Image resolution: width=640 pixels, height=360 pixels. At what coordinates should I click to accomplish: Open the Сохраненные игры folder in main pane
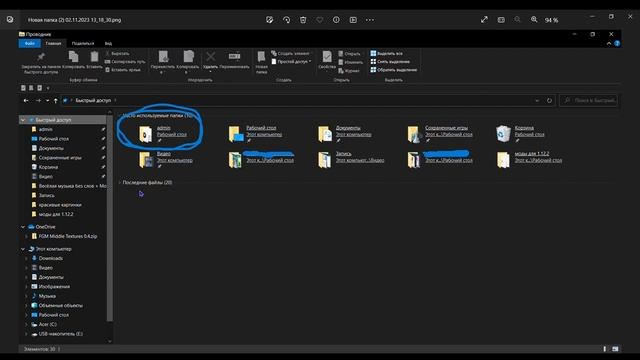point(440,133)
